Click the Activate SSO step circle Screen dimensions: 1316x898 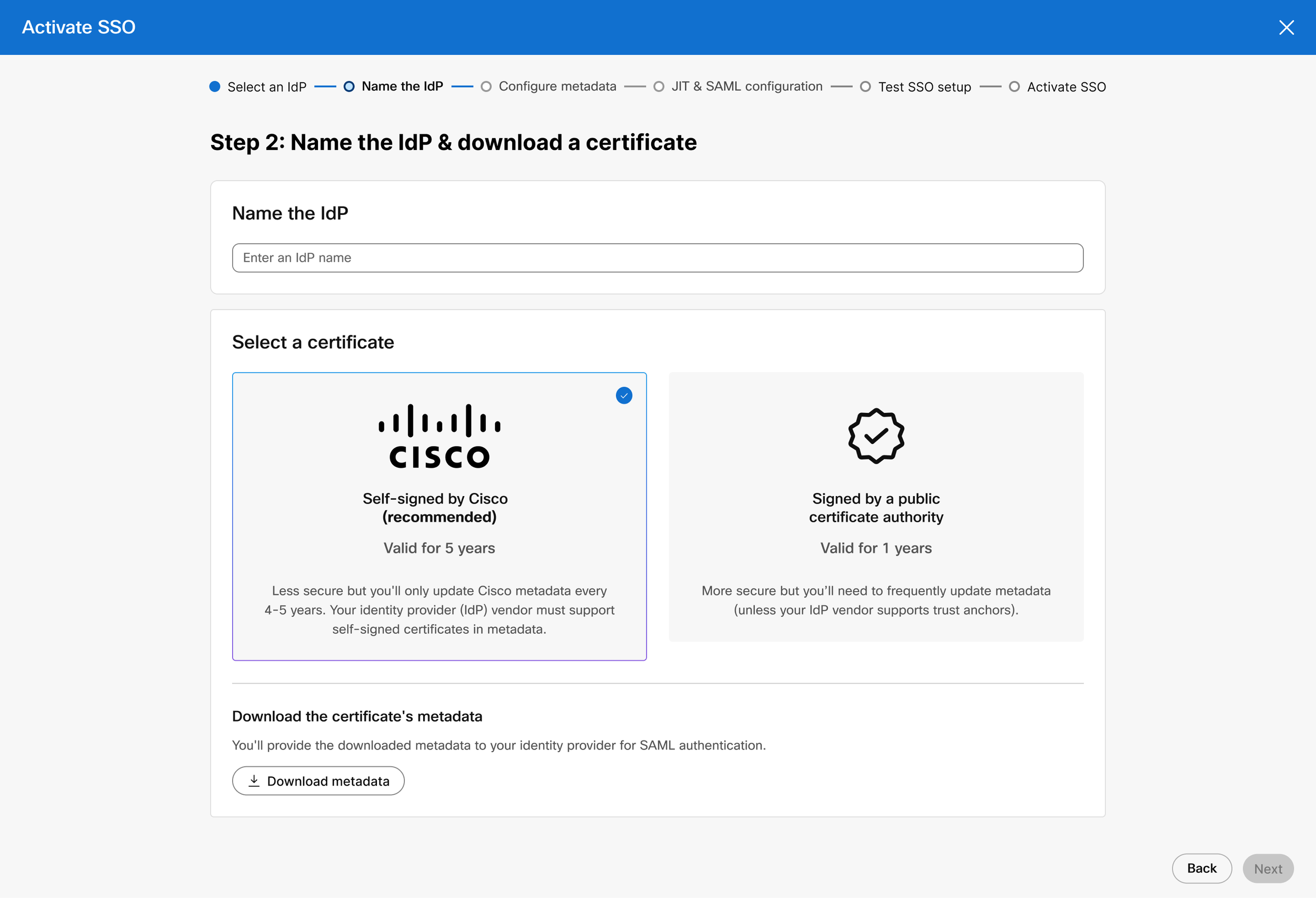point(1014,87)
